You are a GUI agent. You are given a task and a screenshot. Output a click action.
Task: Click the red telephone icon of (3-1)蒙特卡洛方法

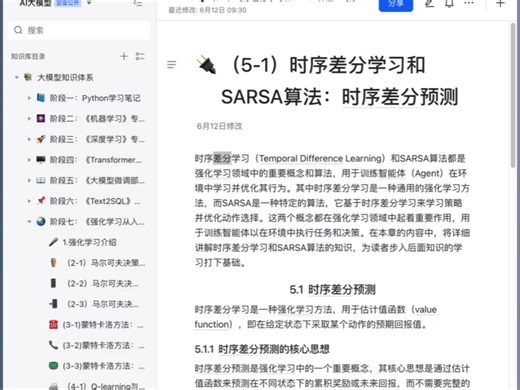[x=53, y=325]
